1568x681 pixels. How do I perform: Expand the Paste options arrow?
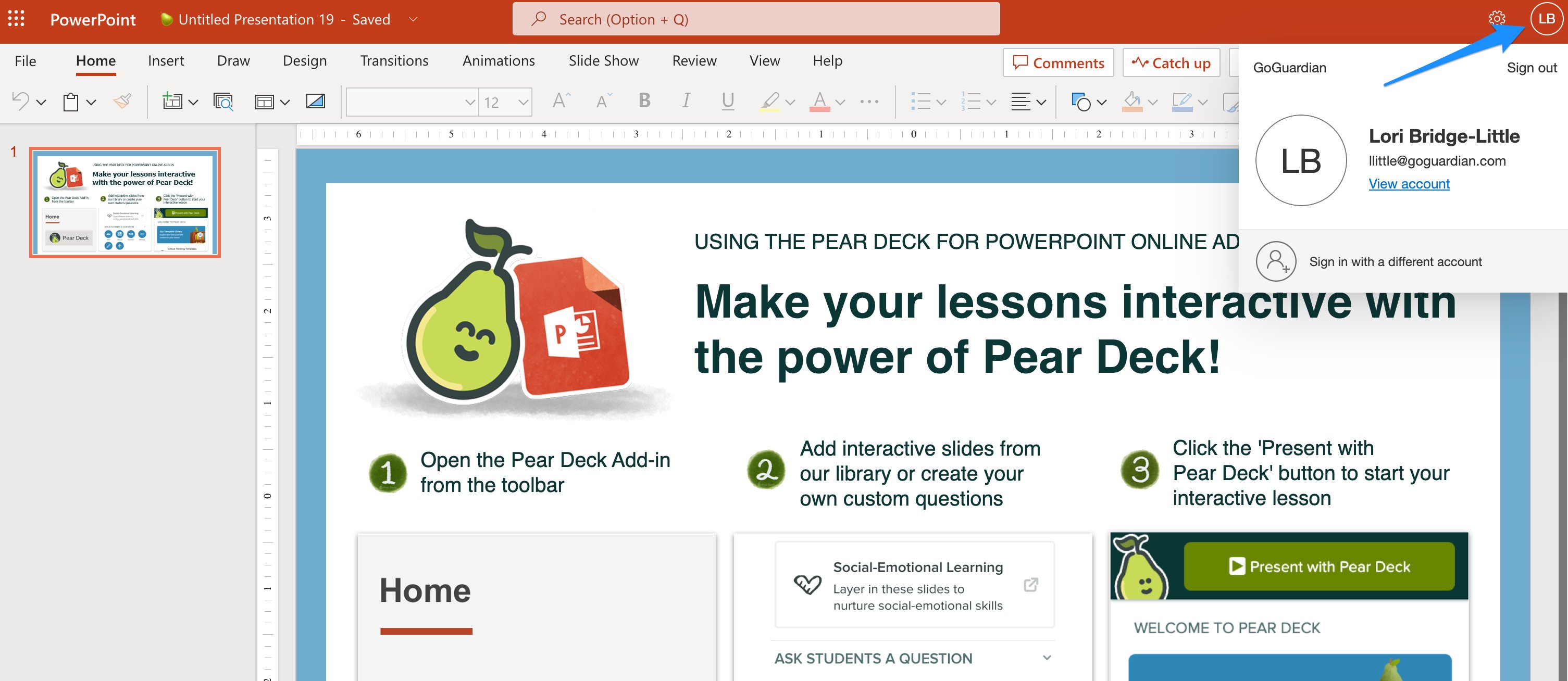coord(91,102)
